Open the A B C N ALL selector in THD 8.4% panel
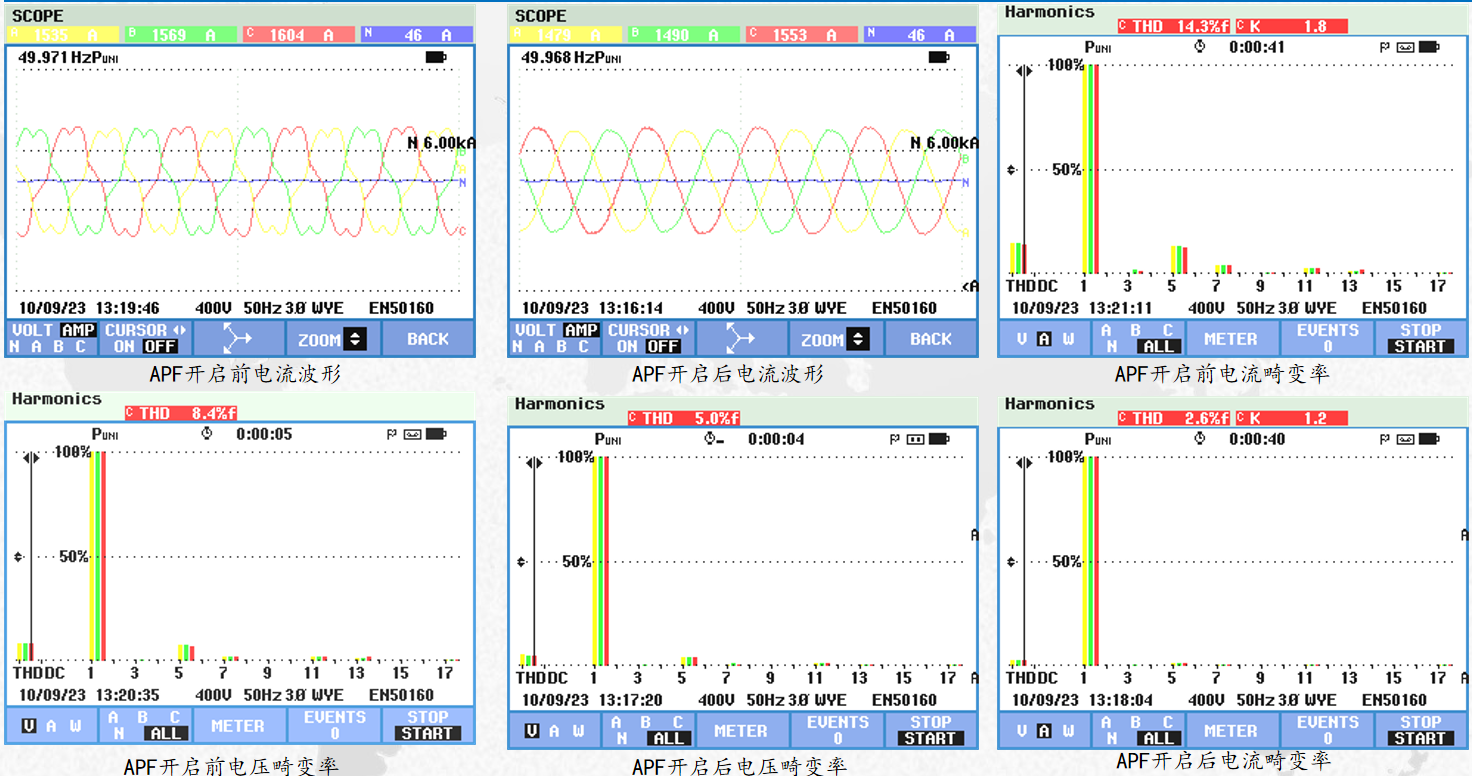 click(145, 726)
